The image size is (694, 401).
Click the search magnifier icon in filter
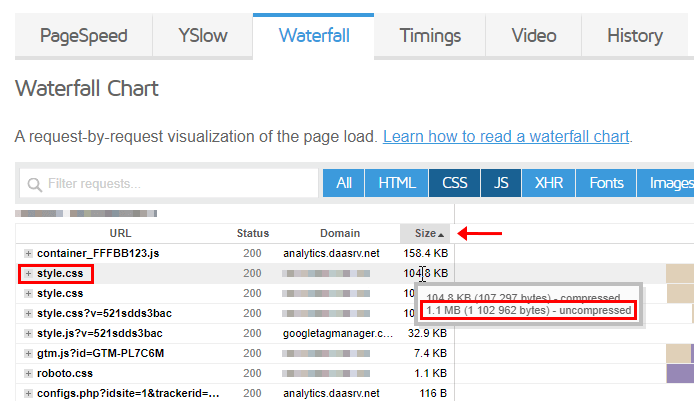point(35,184)
